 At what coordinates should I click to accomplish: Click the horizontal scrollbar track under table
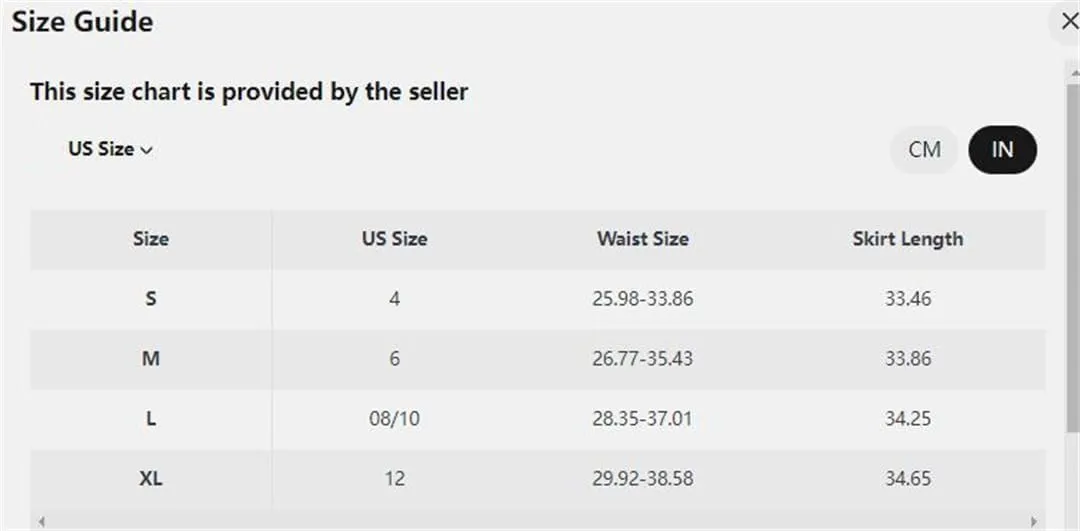[537, 521]
